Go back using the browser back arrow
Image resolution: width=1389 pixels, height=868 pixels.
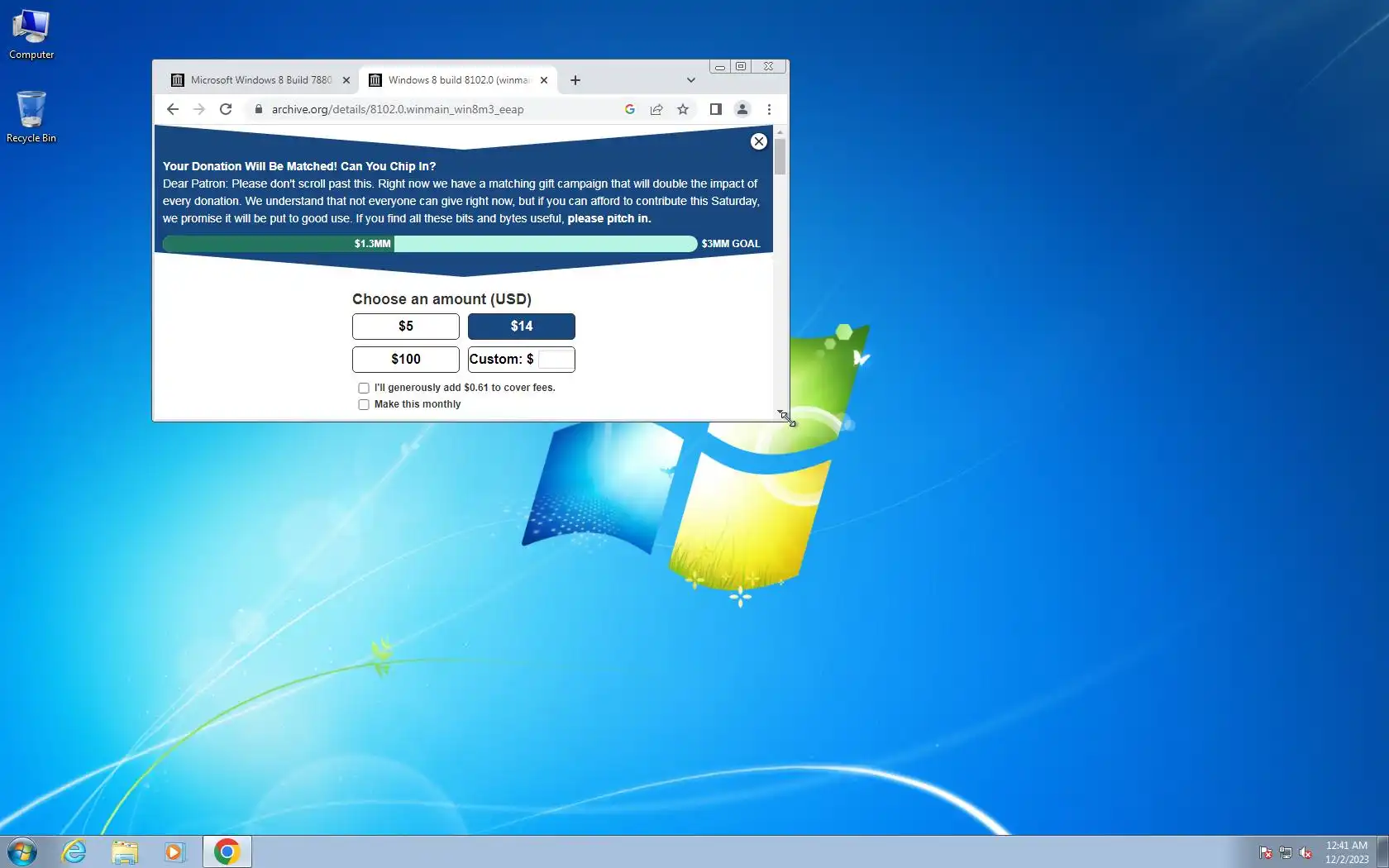point(173,109)
